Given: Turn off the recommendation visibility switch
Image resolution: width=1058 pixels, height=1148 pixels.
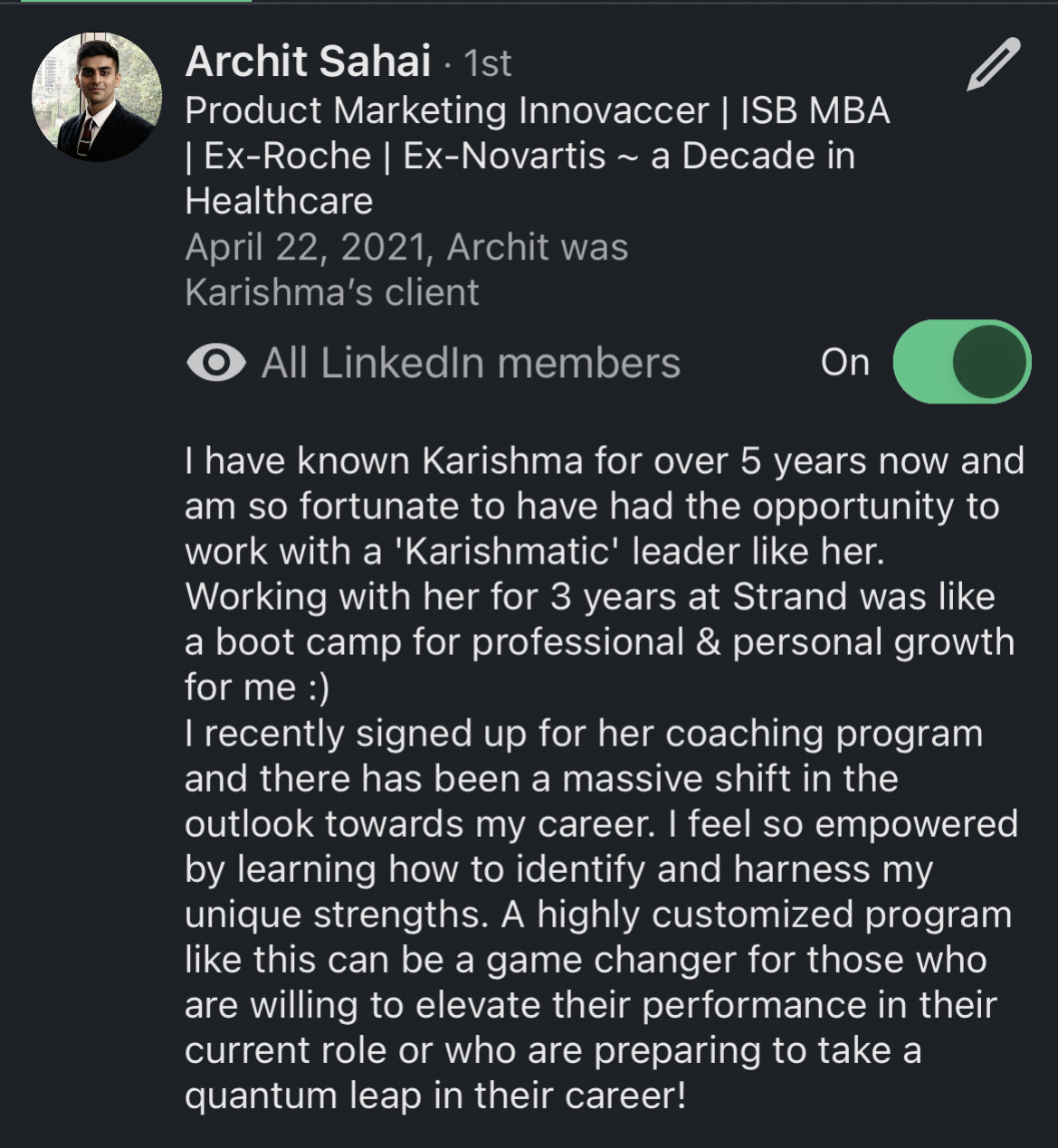Looking at the screenshot, I should click(961, 362).
